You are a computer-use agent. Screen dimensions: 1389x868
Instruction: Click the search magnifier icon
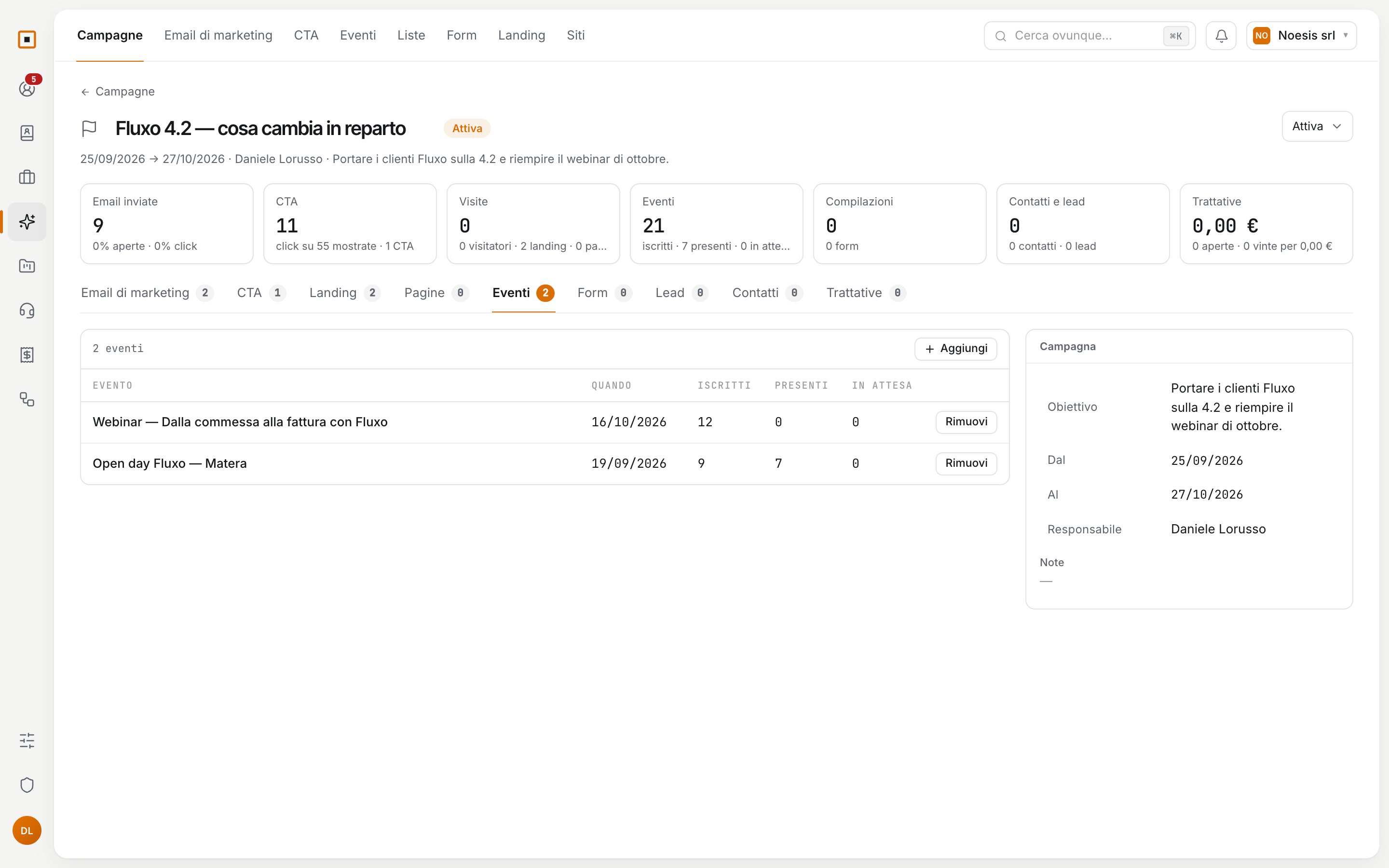[x=1000, y=36]
